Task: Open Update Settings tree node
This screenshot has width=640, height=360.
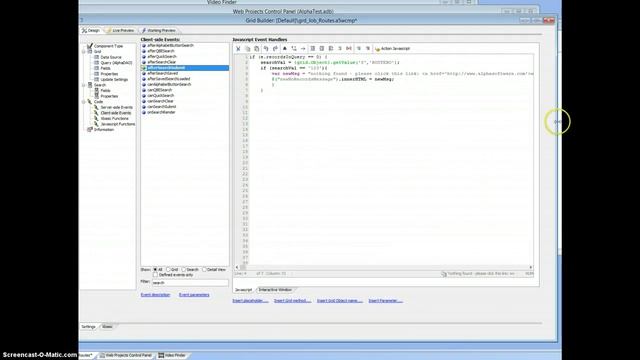Action: tap(114, 80)
